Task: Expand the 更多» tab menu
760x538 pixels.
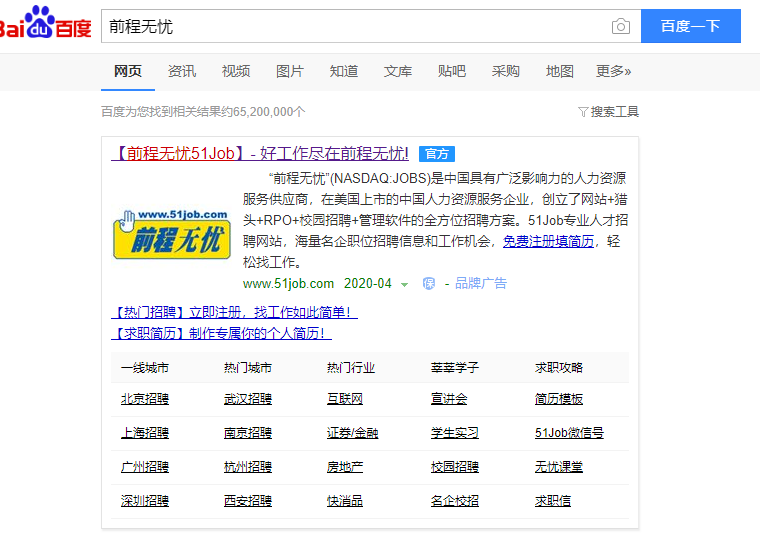Action: pyautogui.click(x=613, y=71)
